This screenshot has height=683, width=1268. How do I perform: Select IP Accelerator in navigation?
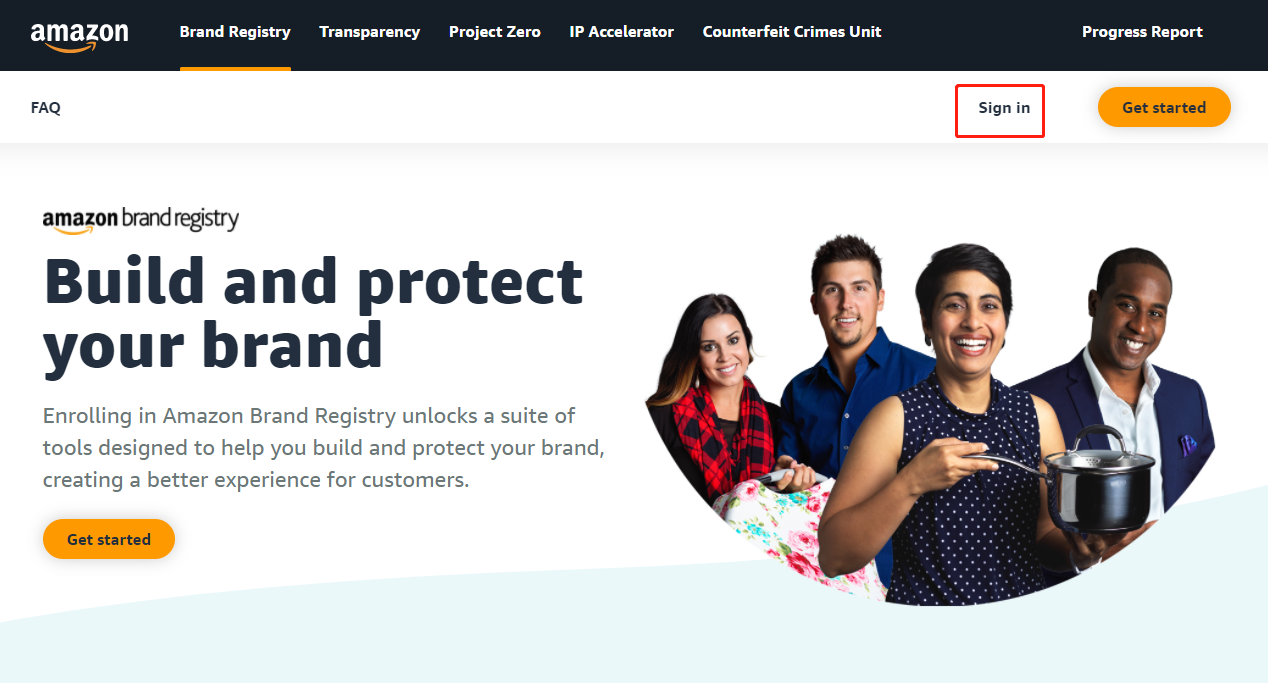point(621,32)
